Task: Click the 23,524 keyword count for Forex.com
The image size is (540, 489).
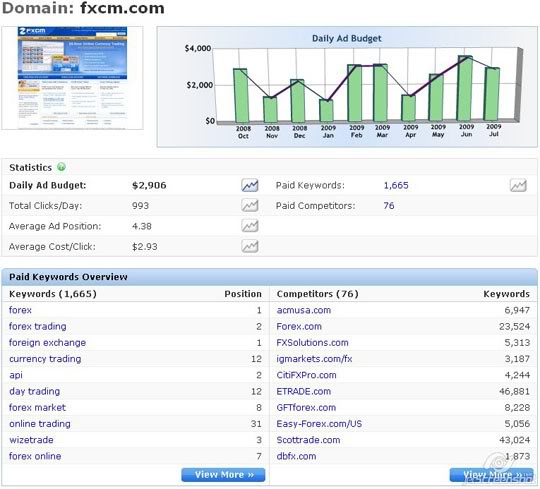Action: click(515, 326)
